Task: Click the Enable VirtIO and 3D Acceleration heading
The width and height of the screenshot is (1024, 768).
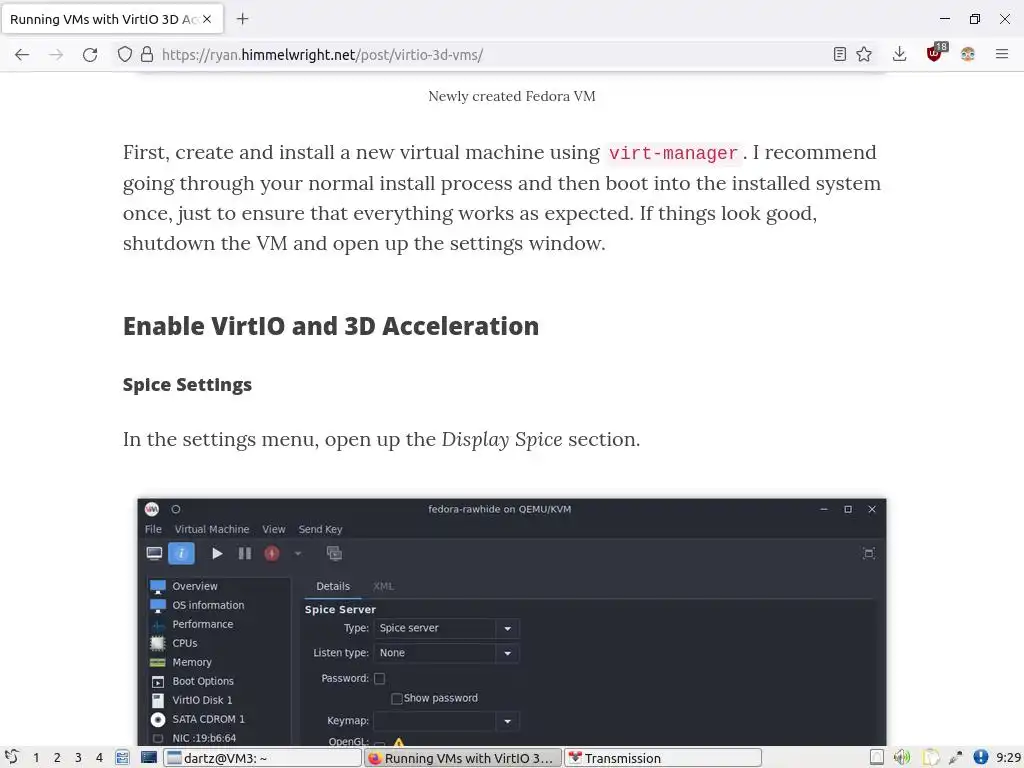Action: pyautogui.click(x=331, y=326)
